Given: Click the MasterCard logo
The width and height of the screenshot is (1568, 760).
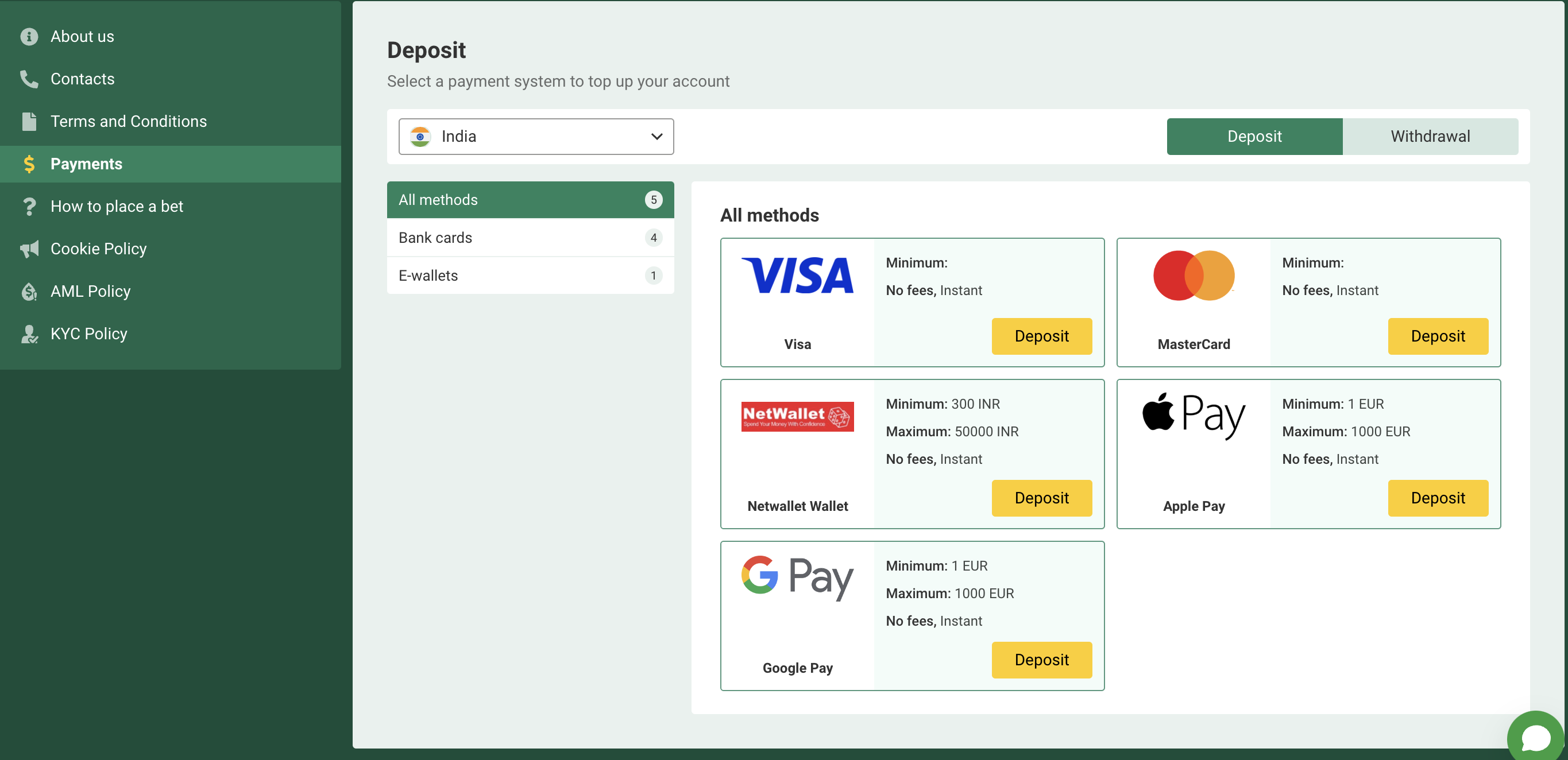Looking at the screenshot, I should [x=1194, y=276].
